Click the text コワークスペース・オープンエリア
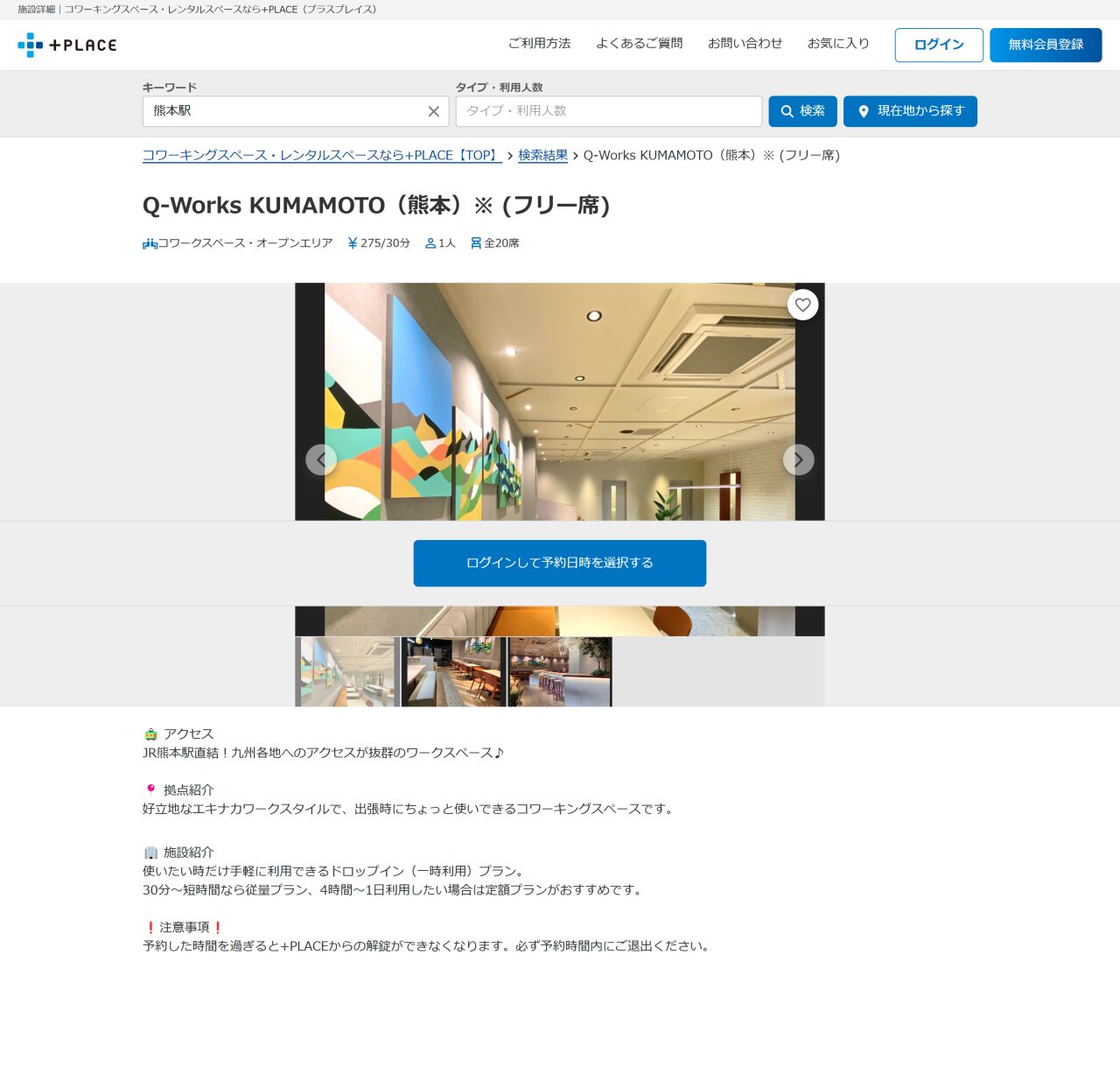1120x1081 pixels. coord(245,243)
